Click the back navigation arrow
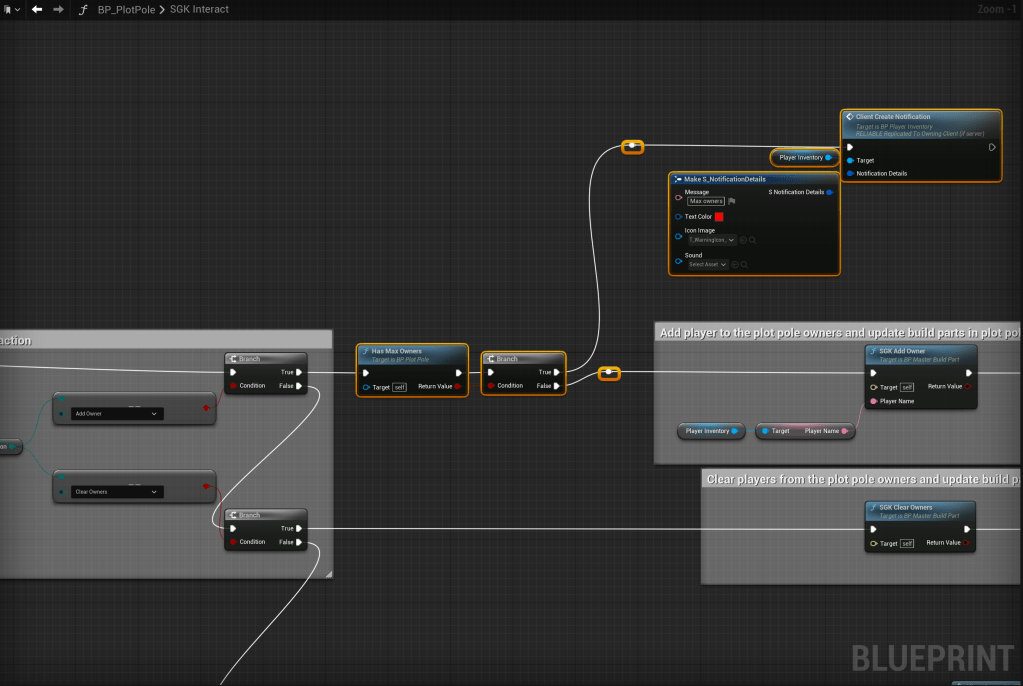This screenshot has height=686, width=1023. (37, 9)
